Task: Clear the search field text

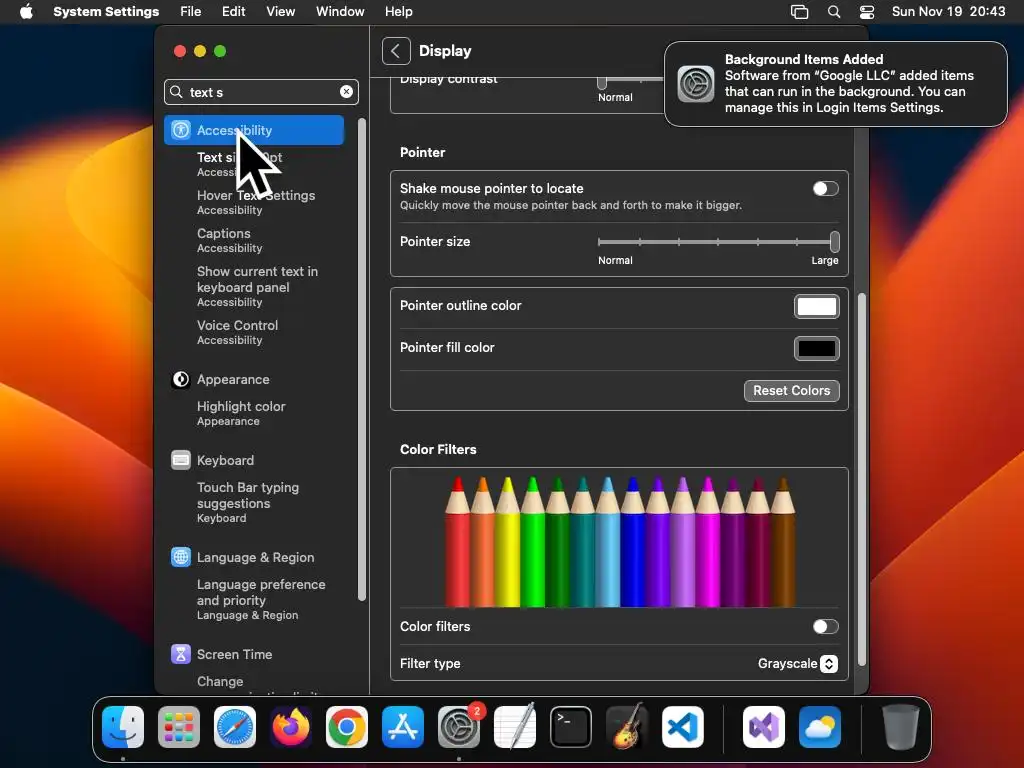Action: (346, 92)
